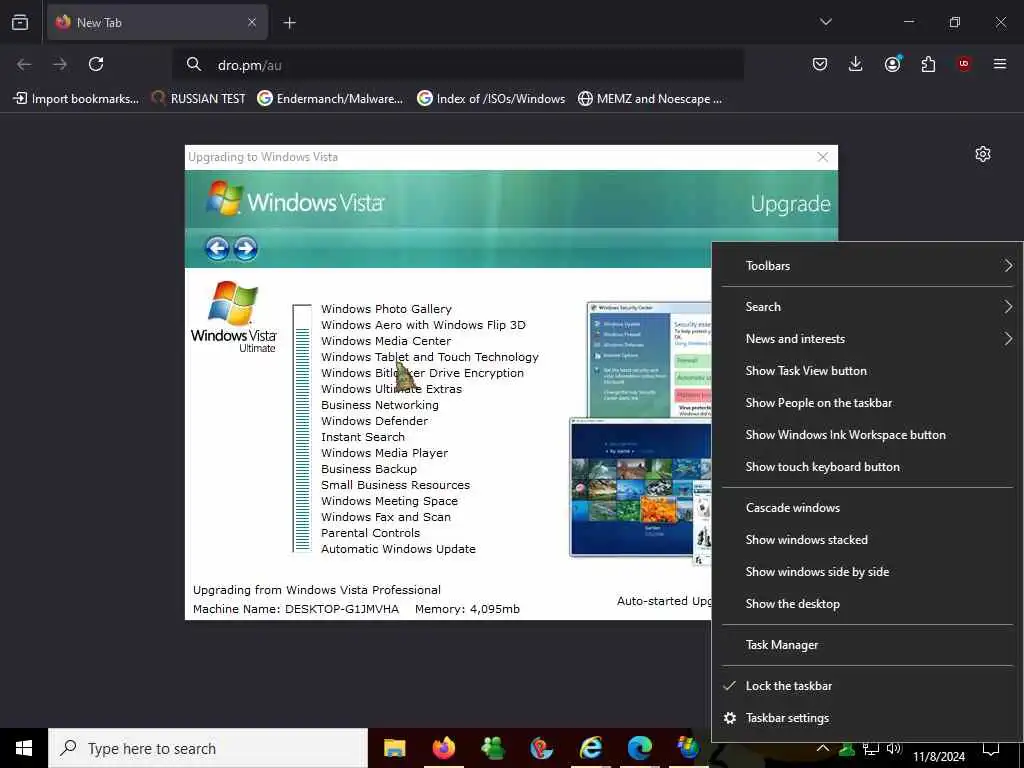
Task: Open the Index of /ISOs/Windows bookmark
Action: point(491,99)
